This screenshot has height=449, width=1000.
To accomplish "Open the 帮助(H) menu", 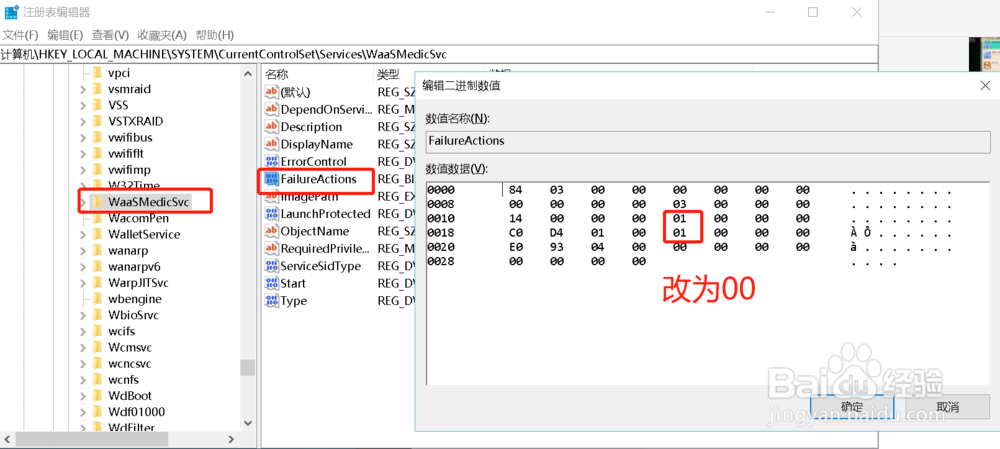I will (214, 34).
